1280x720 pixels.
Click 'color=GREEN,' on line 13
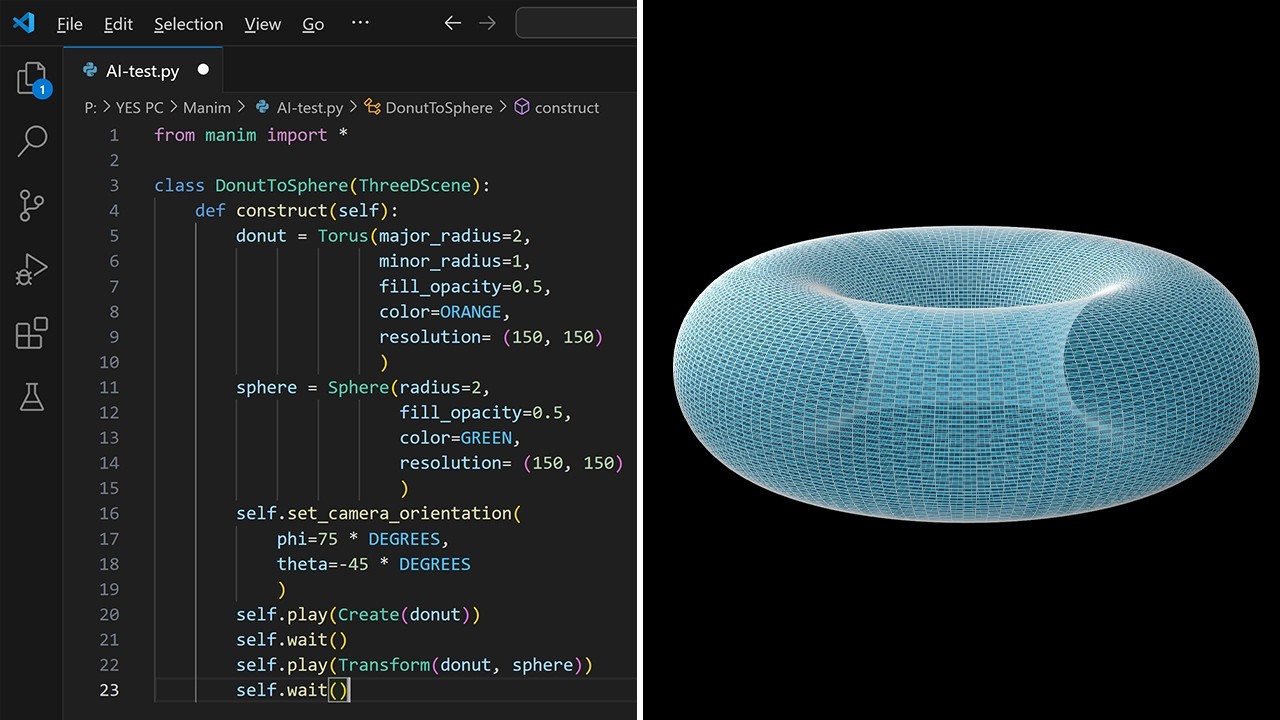point(460,437)
